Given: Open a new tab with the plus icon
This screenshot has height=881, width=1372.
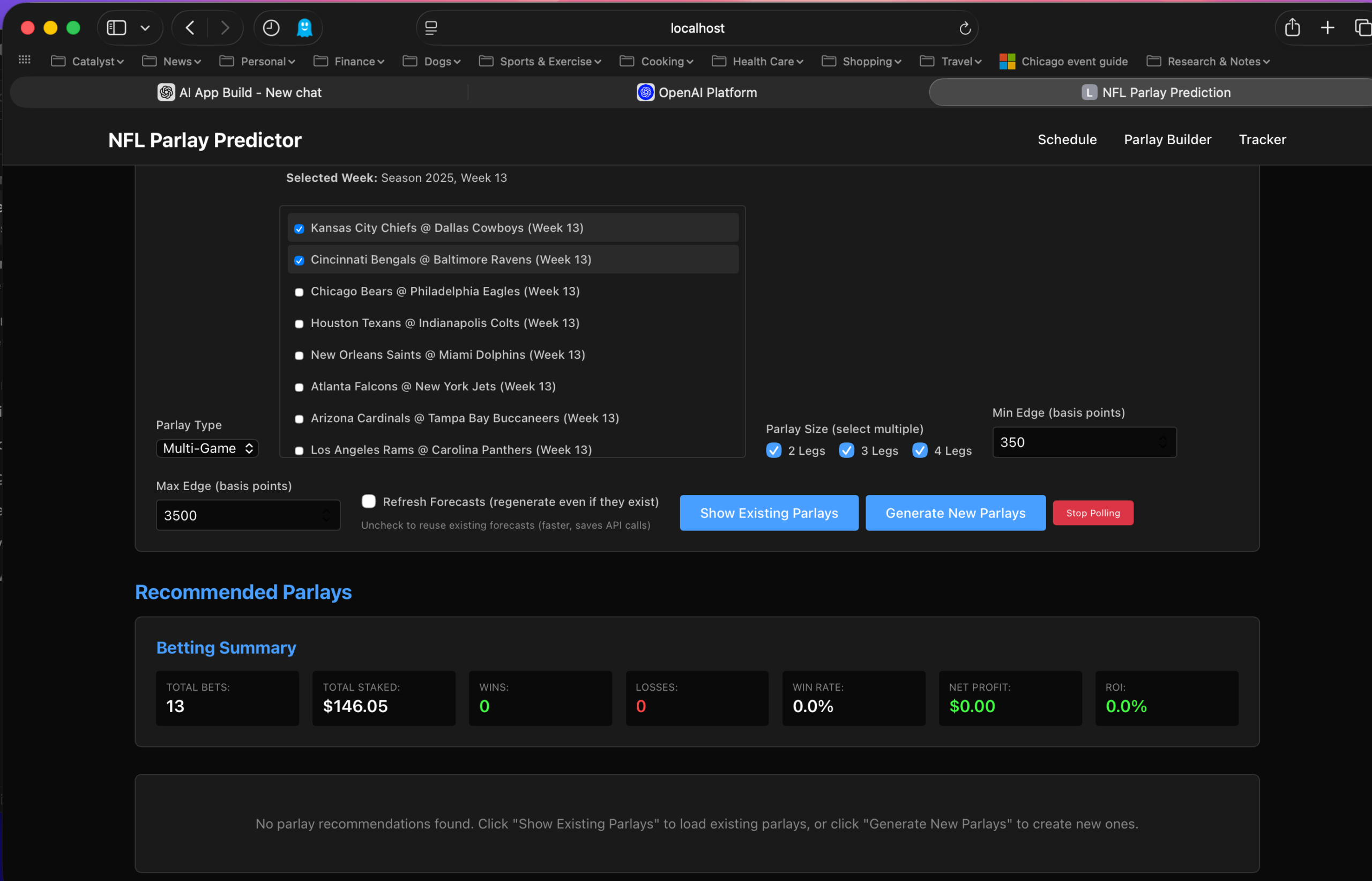Looking at the screenshot, I should (1328, 27).
